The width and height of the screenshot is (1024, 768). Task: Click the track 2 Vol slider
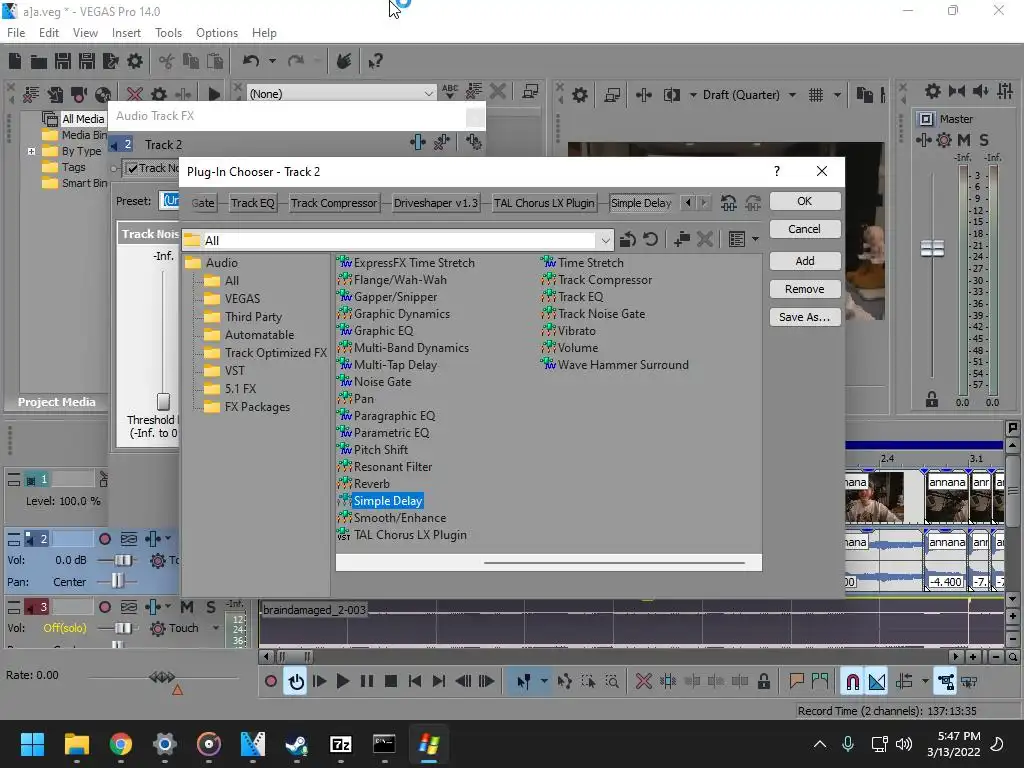point(123,560)
